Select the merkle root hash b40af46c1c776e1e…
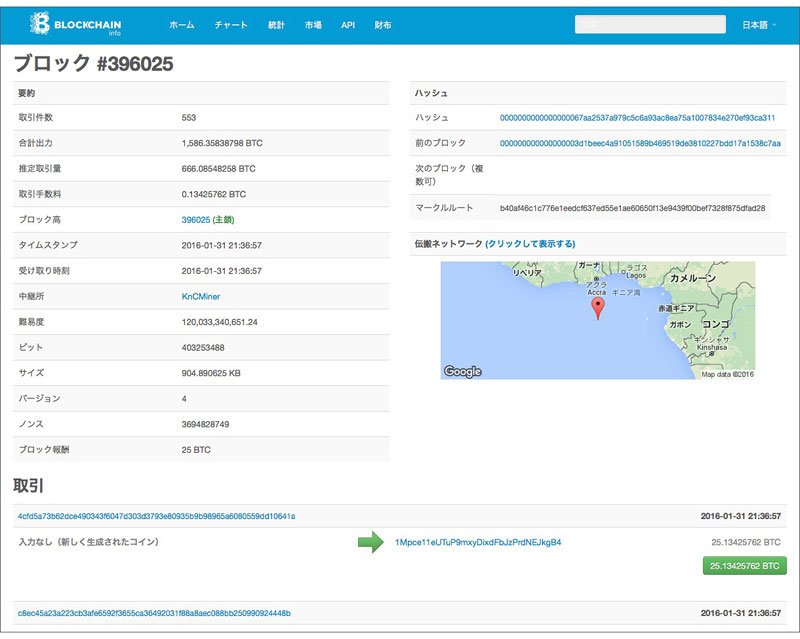Screen dimensions: 800x639 pyautogui.click(x=632, y=208)
